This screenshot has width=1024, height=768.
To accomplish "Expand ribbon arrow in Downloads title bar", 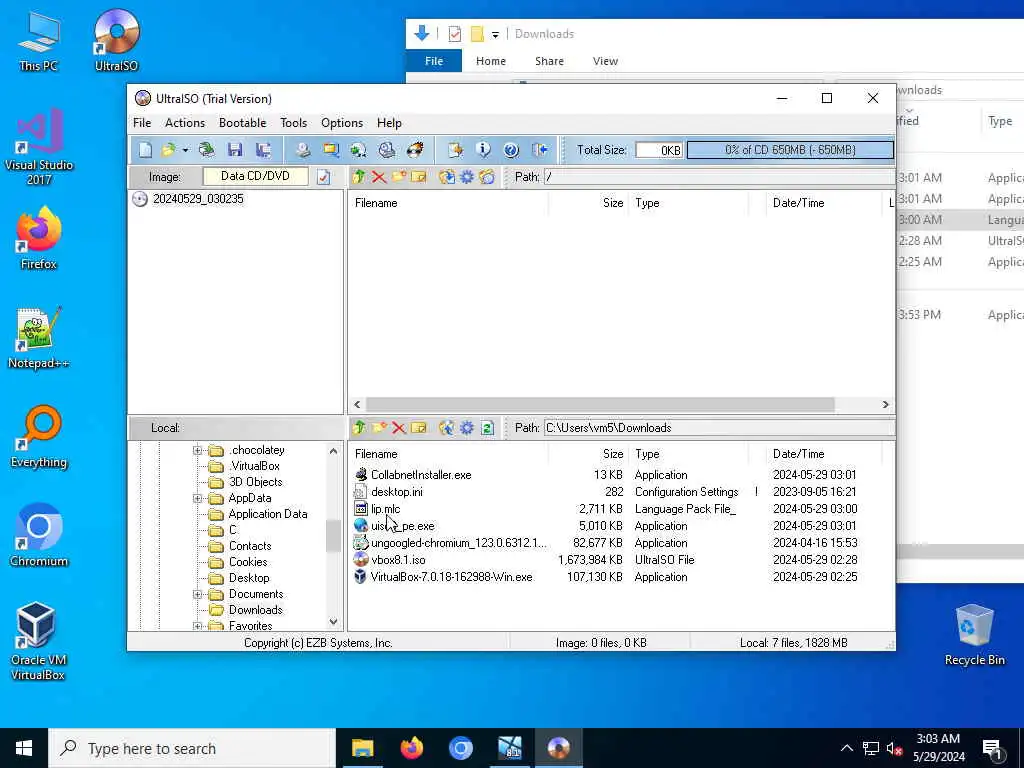I will tap(495, 35).
